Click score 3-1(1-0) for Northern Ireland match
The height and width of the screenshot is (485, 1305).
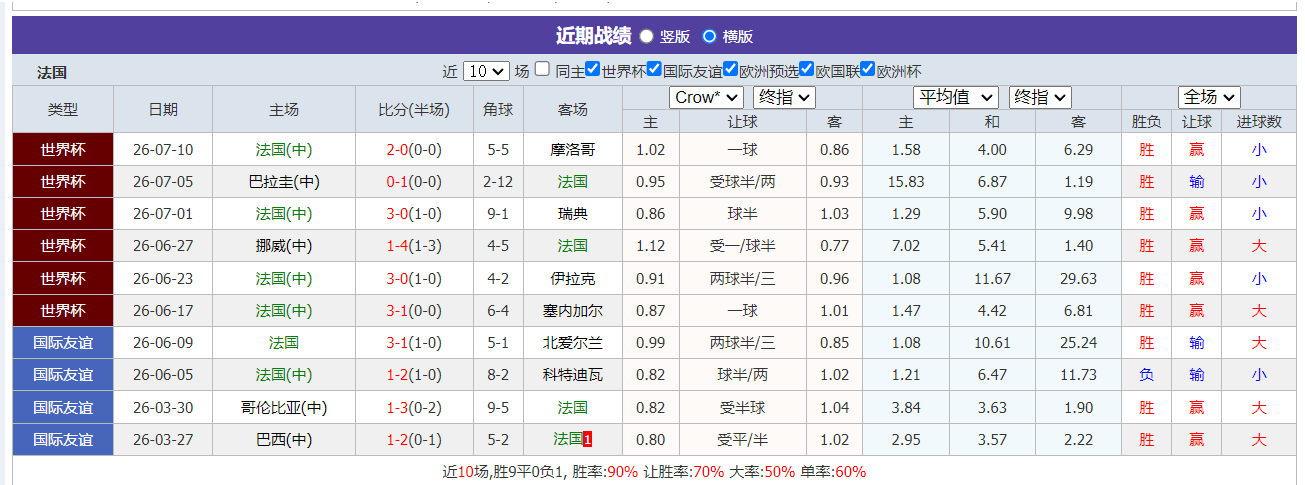[414, 343]
